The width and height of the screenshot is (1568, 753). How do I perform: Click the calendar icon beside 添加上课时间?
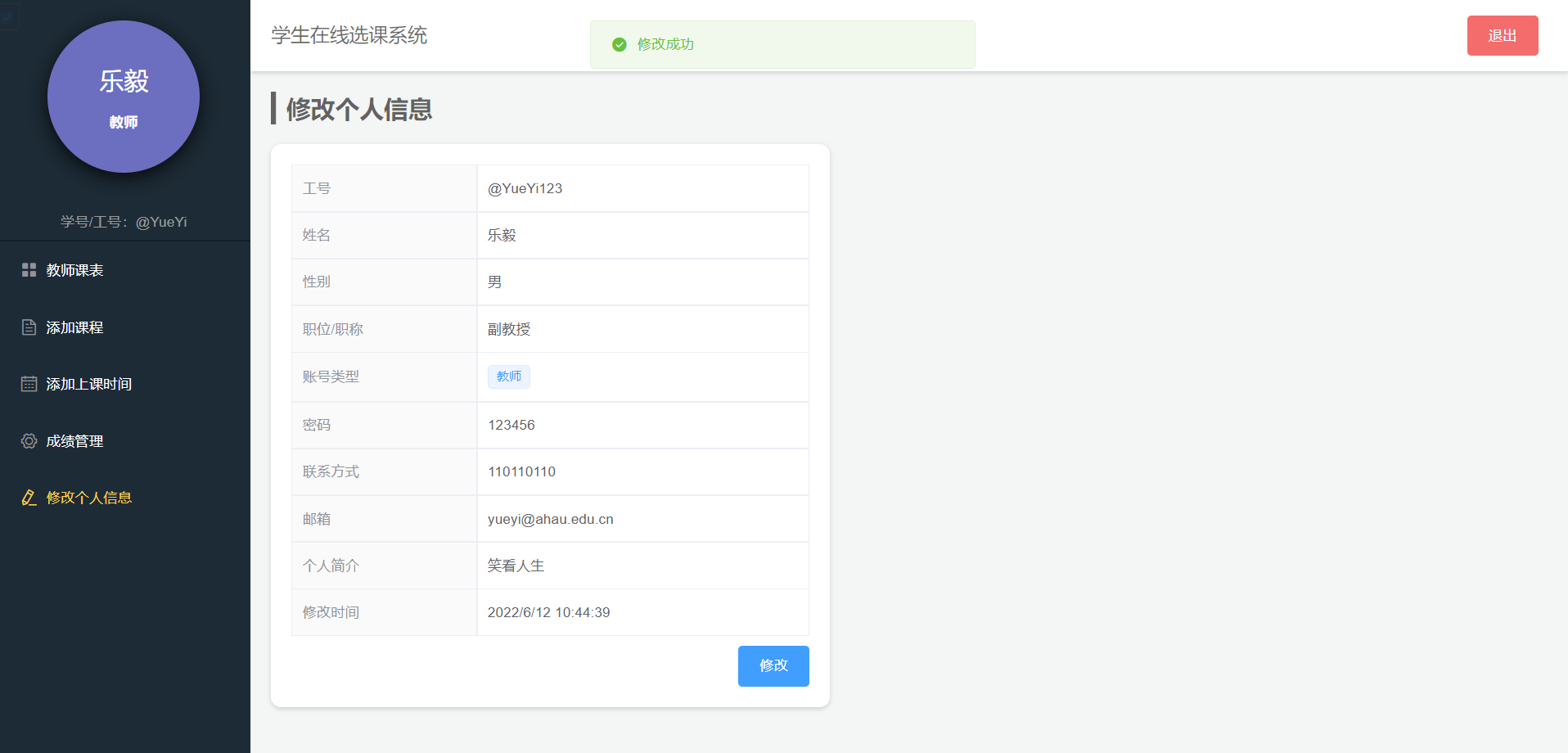click(x=29, y=384)
